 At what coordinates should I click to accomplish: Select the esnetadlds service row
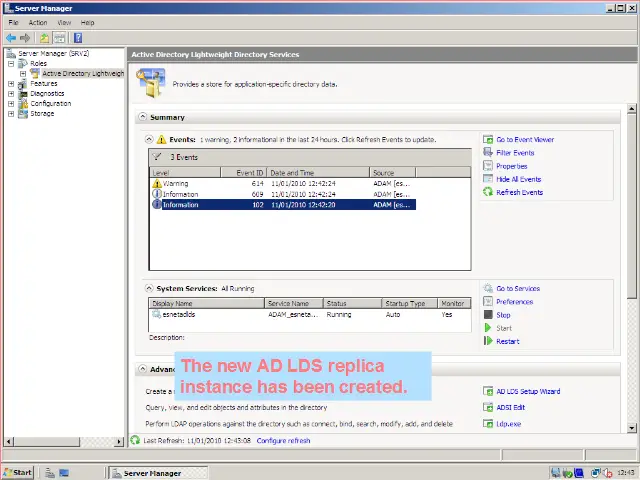(x=310, y=315)
